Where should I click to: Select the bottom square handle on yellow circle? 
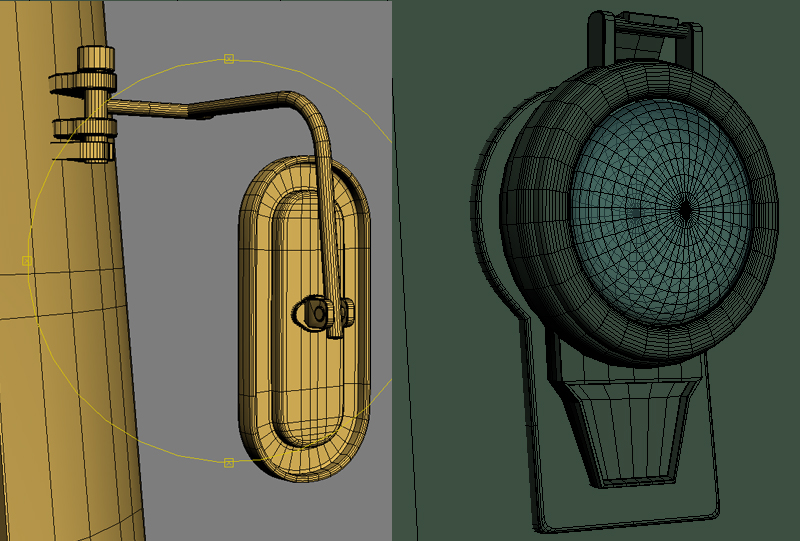229,462
